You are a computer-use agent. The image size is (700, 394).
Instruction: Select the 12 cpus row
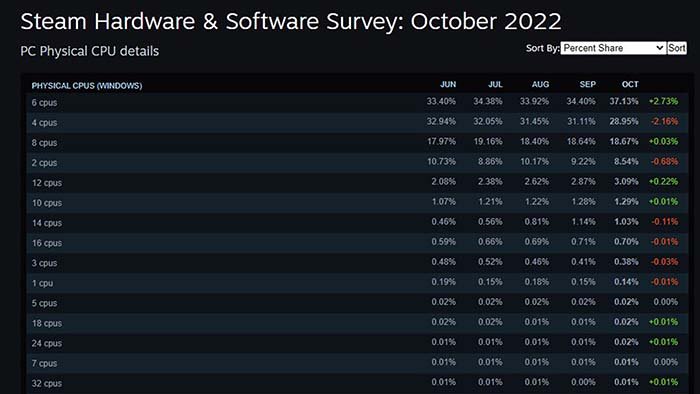pos(357,182)
